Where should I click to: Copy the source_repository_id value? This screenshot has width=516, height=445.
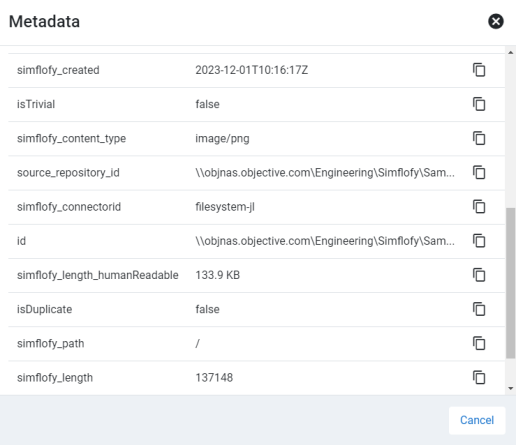pos(479,173)
